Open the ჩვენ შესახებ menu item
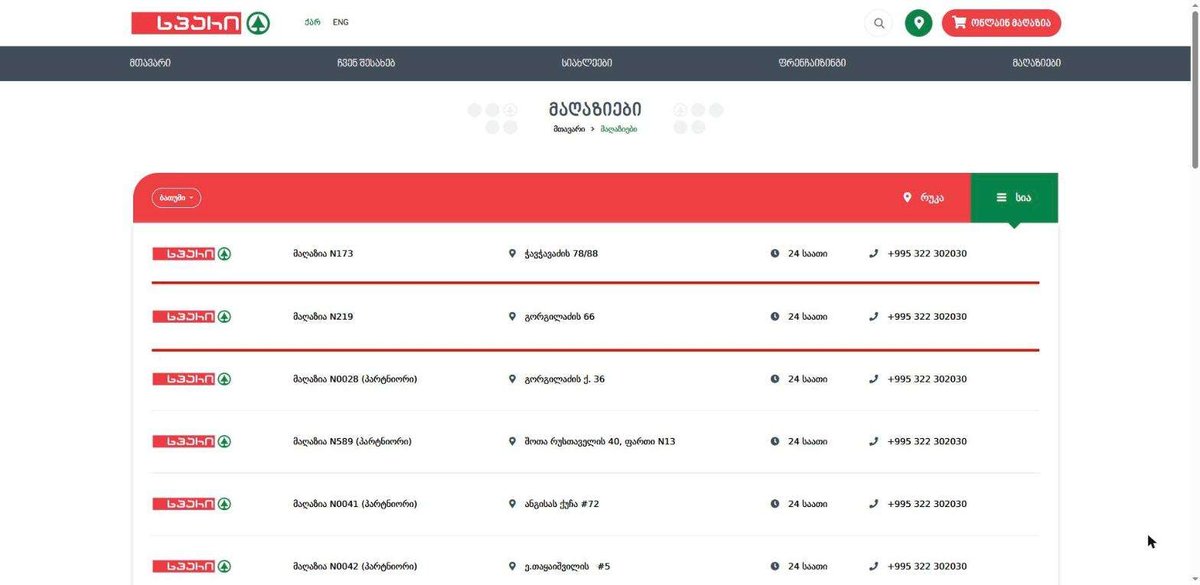This screenshot has height=585, width=1200. pyautogui.click(x=366, y=63)
